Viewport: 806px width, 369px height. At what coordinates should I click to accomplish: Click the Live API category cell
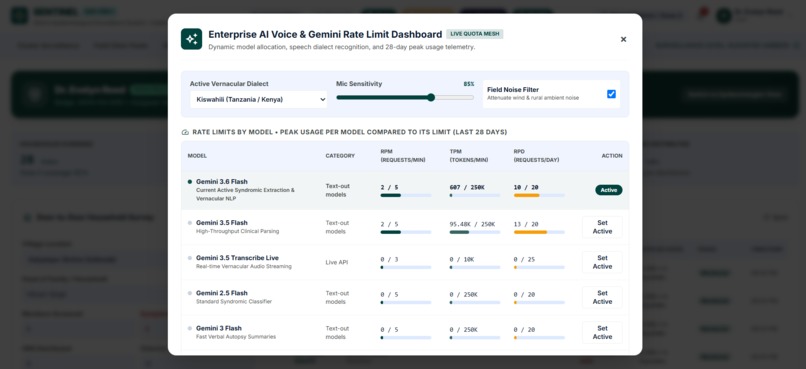[x=337, y=263]
